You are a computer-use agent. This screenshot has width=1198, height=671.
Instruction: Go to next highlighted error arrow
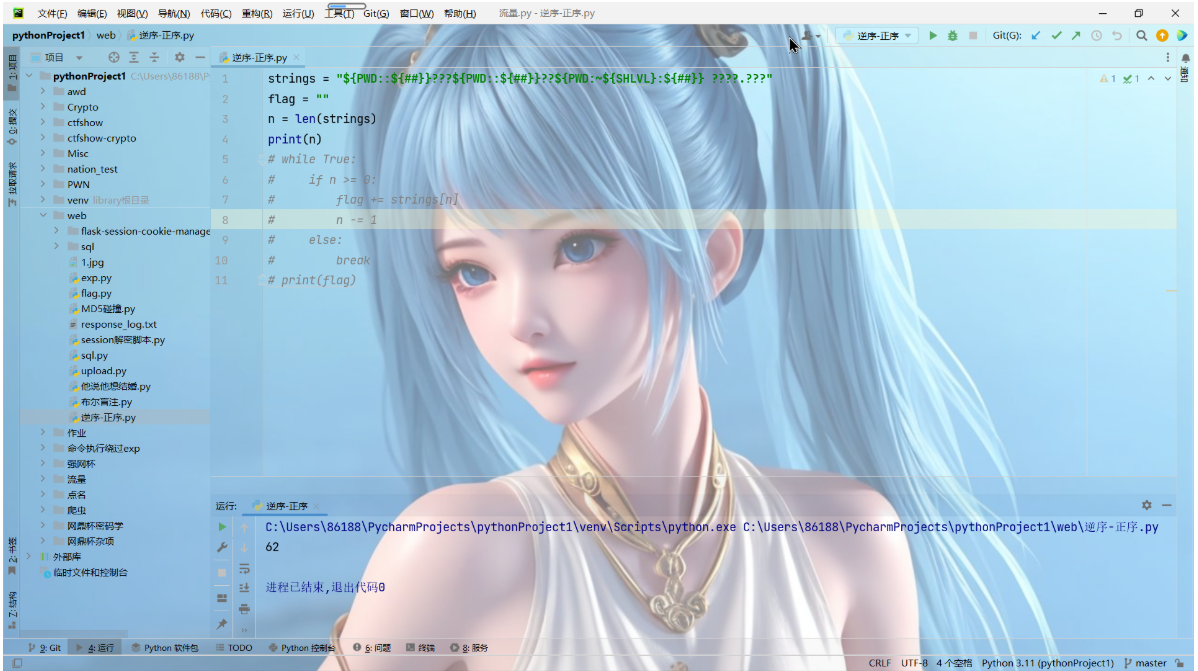tap(1167, 79)
